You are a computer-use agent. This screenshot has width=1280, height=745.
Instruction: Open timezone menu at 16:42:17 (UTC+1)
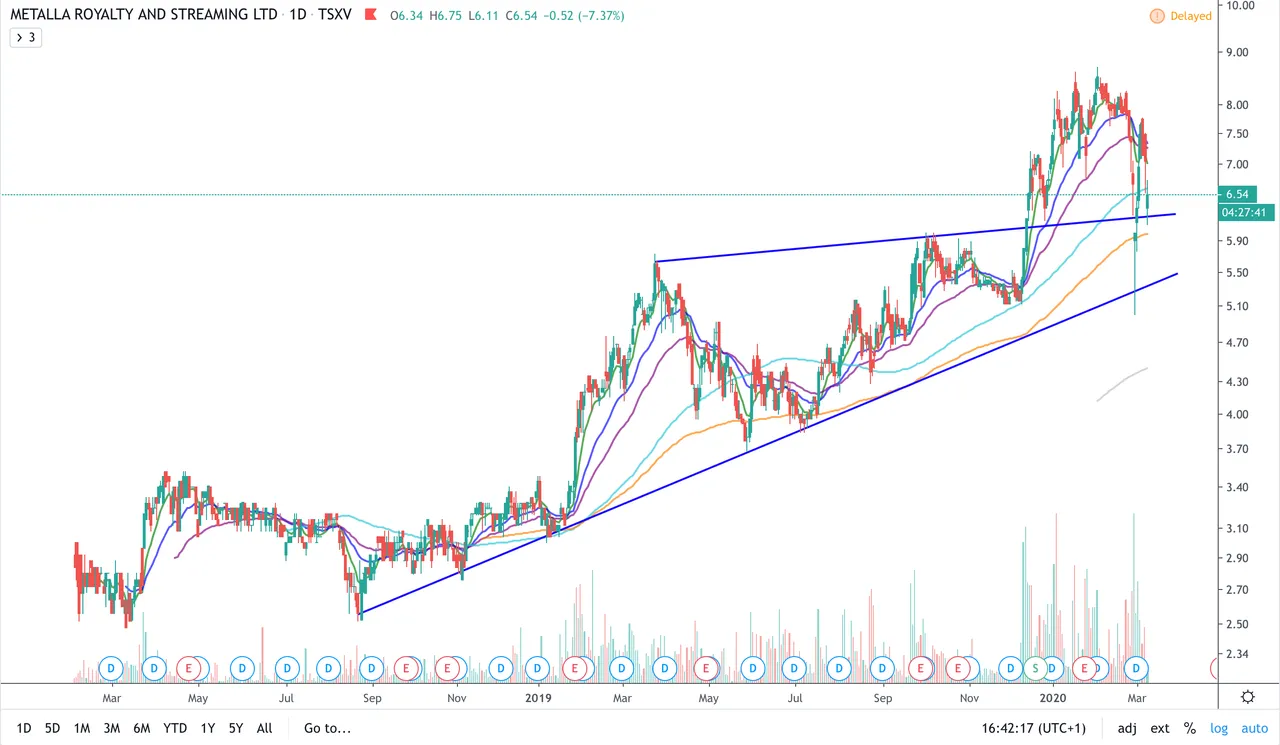1036,728
